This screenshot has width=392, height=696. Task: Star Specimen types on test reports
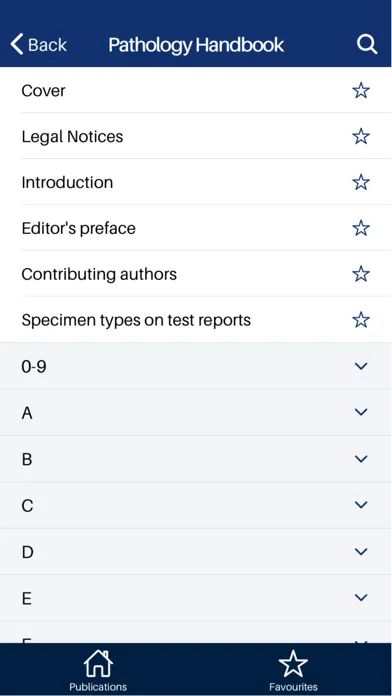[x=361, y=320]
